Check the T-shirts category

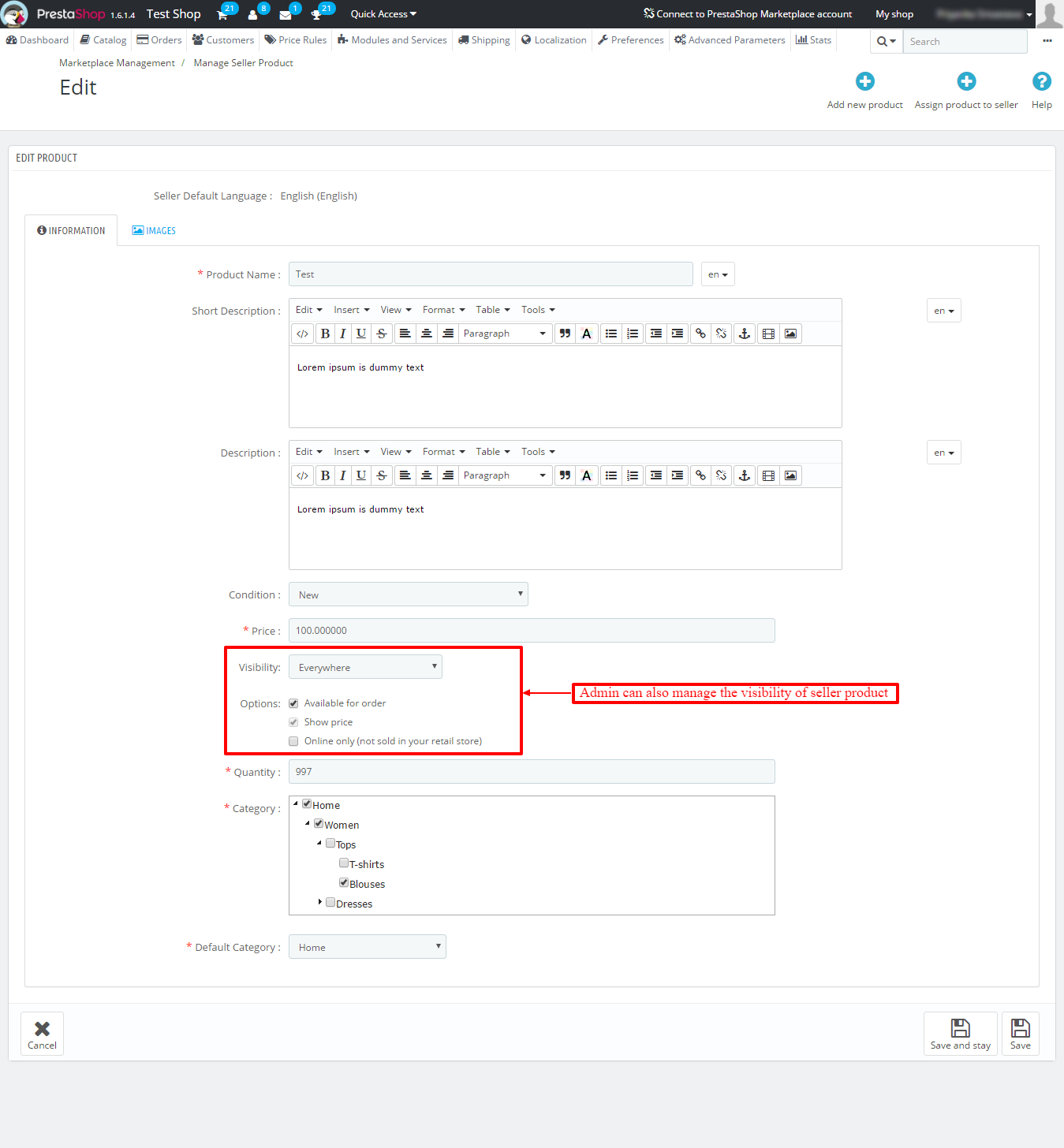tap(344, 863)
